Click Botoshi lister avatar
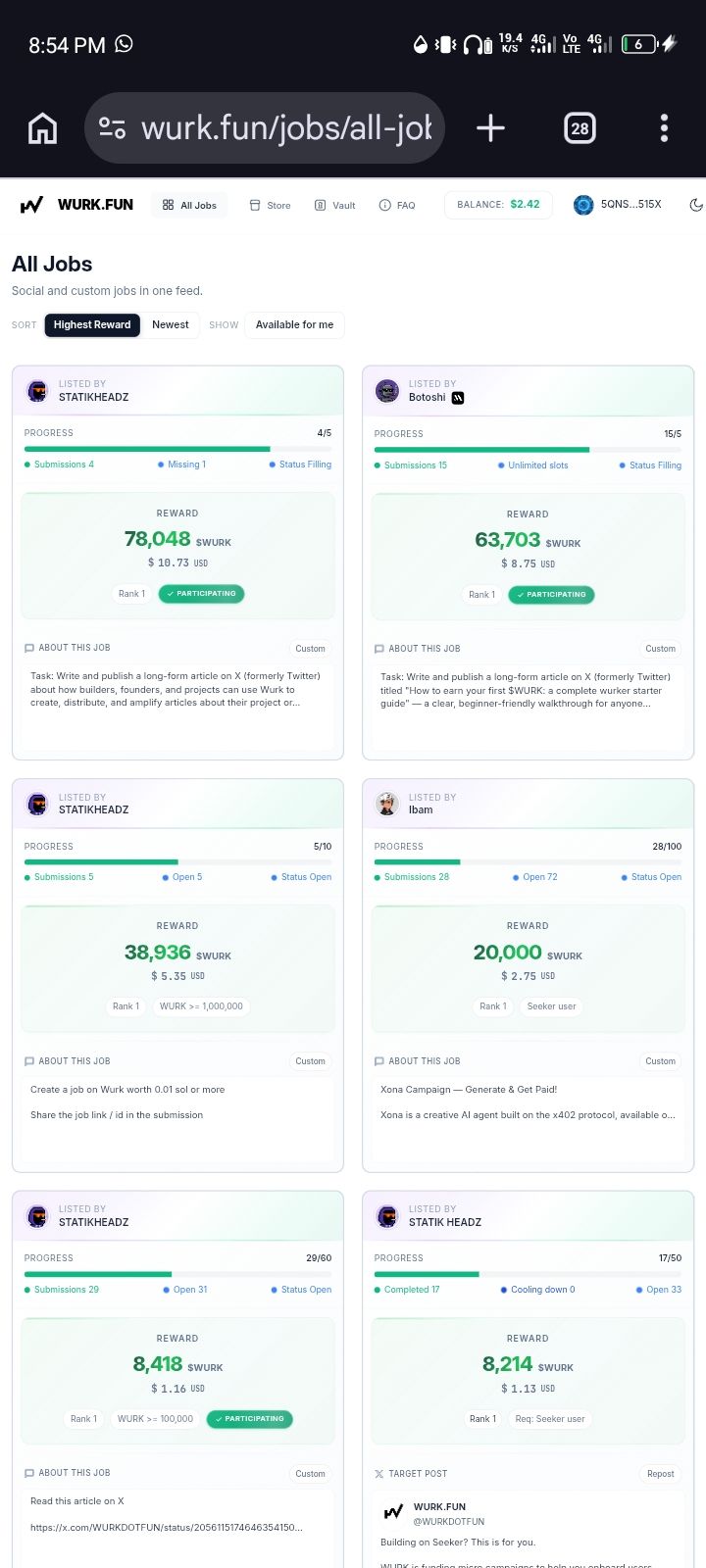This screenshot has height=1568, width=706. [387, 391]
